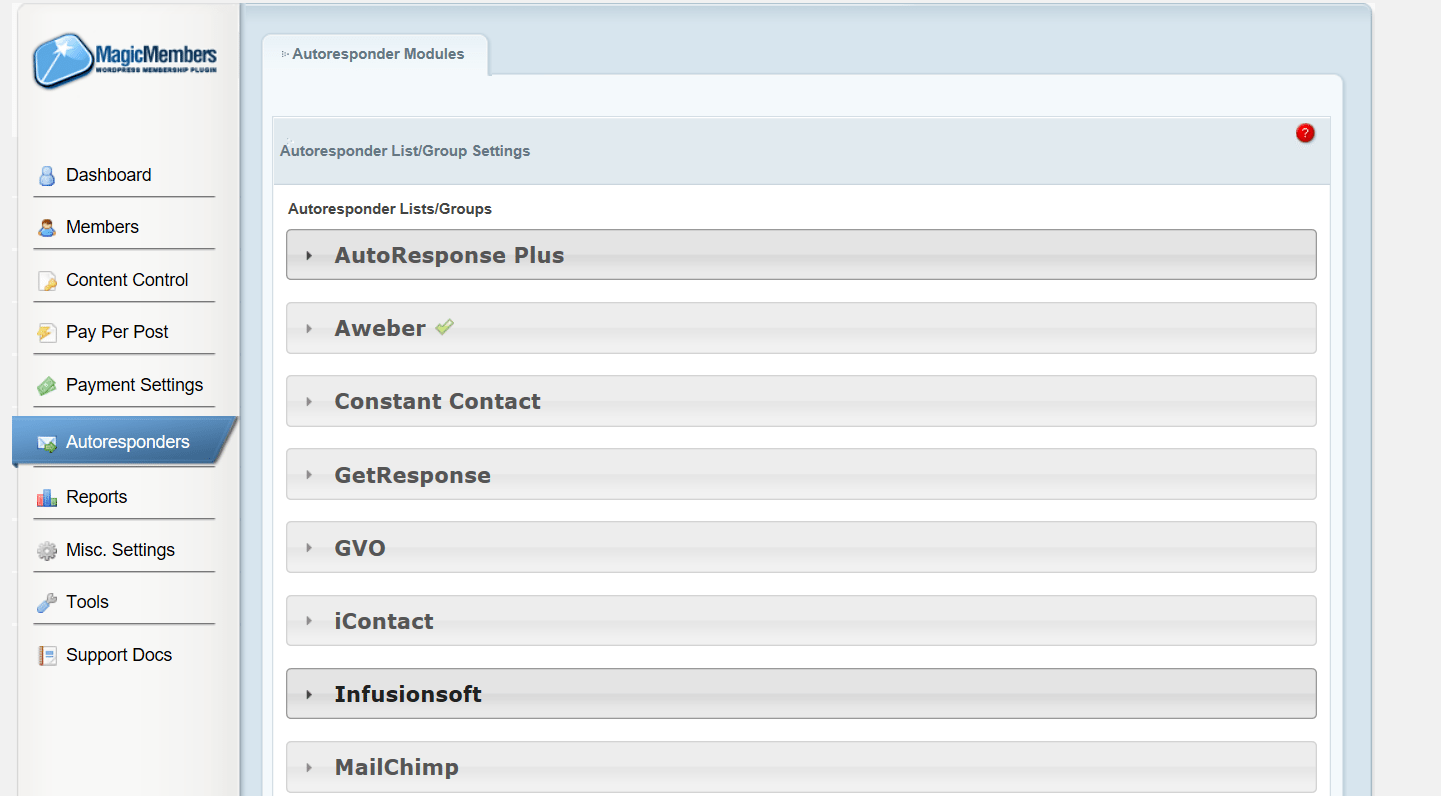
Task: Click the Pay Per Post icon
Action: pos(47,333)
